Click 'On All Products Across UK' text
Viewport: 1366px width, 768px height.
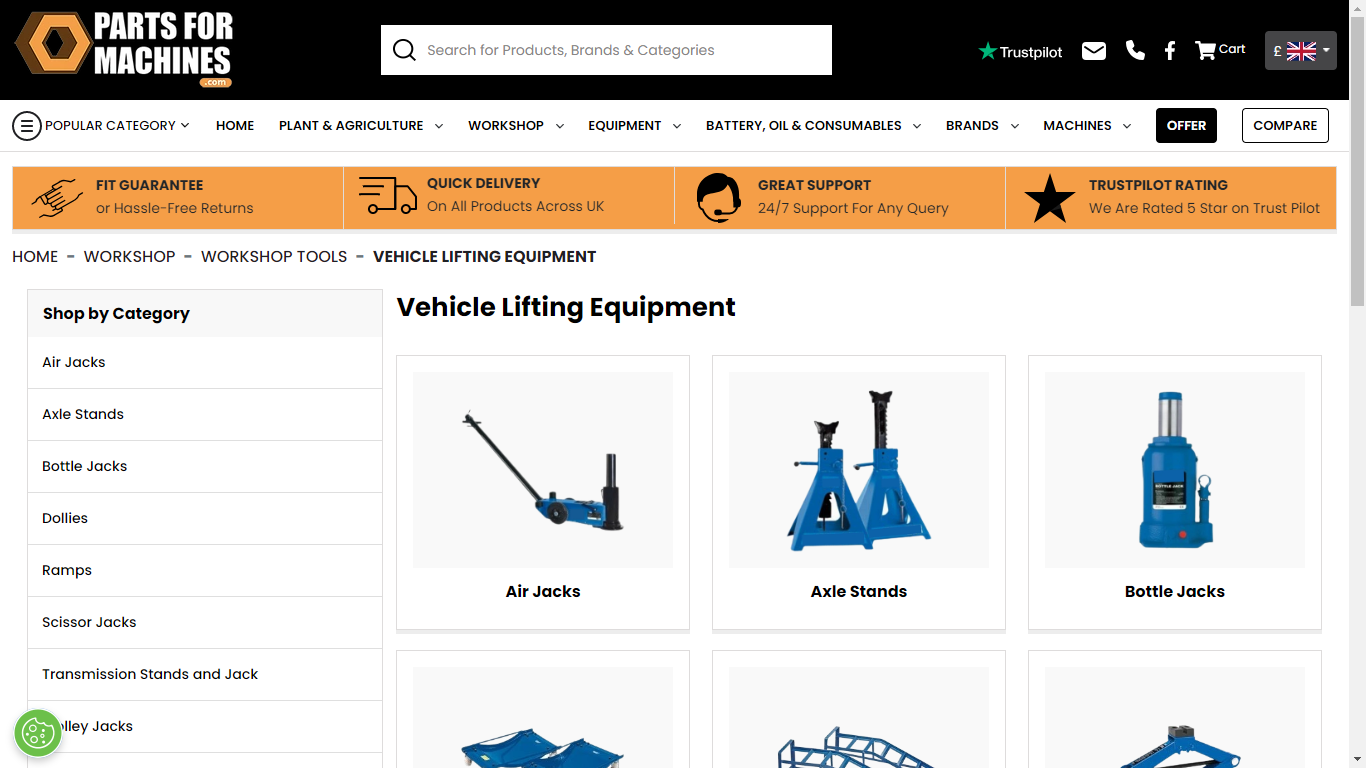point(516,207)
